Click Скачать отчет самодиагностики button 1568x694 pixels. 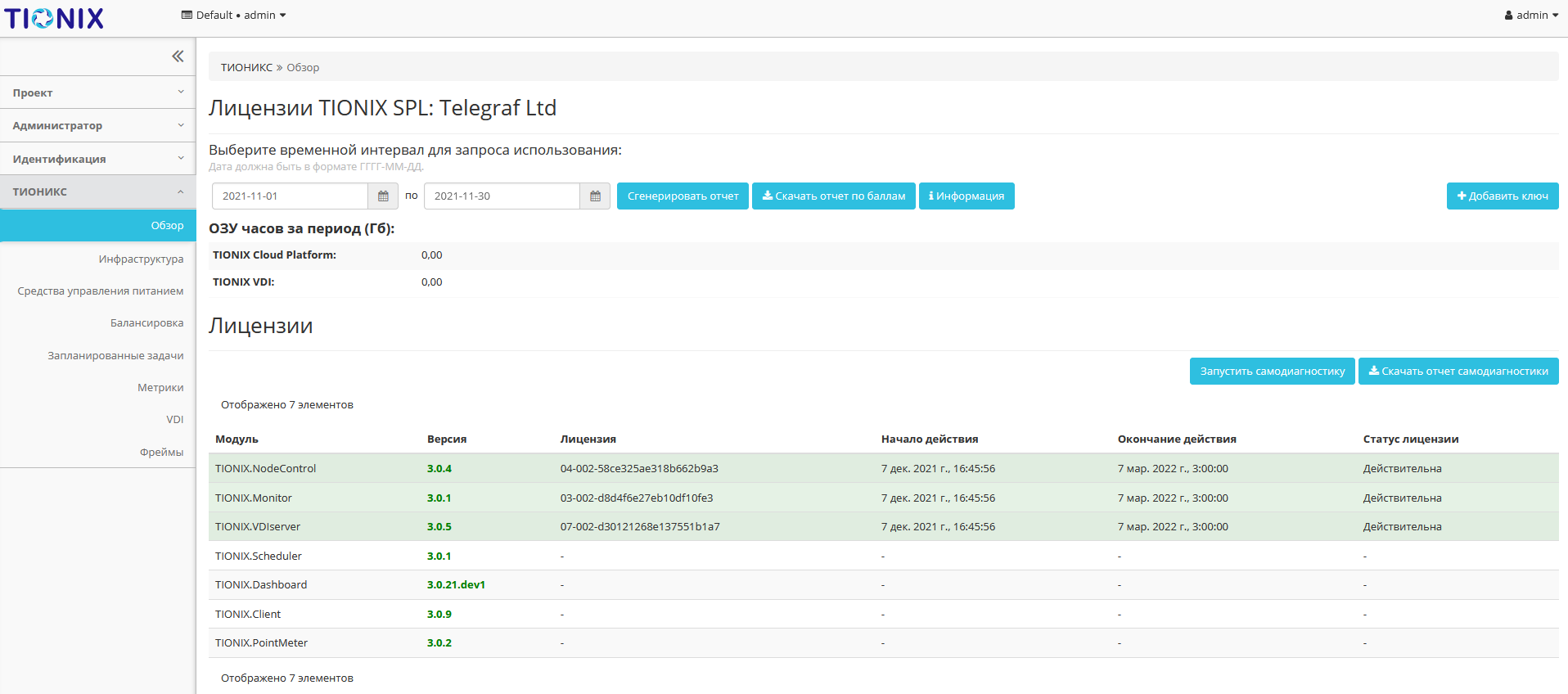coord(1458,372)
